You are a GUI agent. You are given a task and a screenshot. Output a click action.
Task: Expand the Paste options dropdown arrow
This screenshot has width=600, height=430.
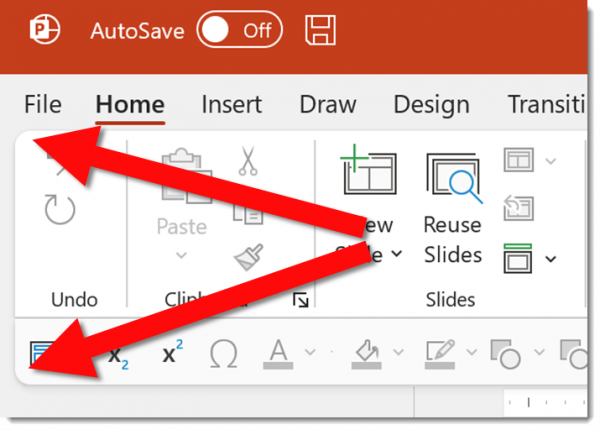[181, 256]
